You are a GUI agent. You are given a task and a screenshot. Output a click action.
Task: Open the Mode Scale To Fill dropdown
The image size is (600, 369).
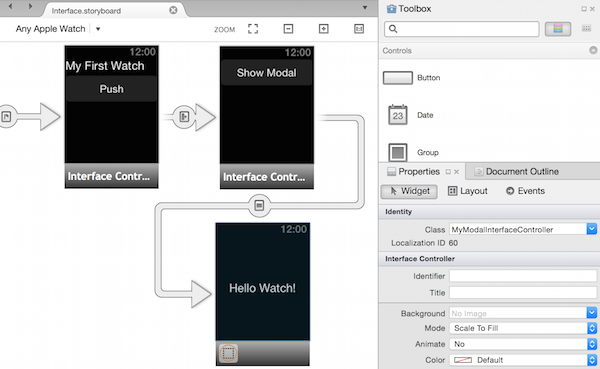point(523,328)
